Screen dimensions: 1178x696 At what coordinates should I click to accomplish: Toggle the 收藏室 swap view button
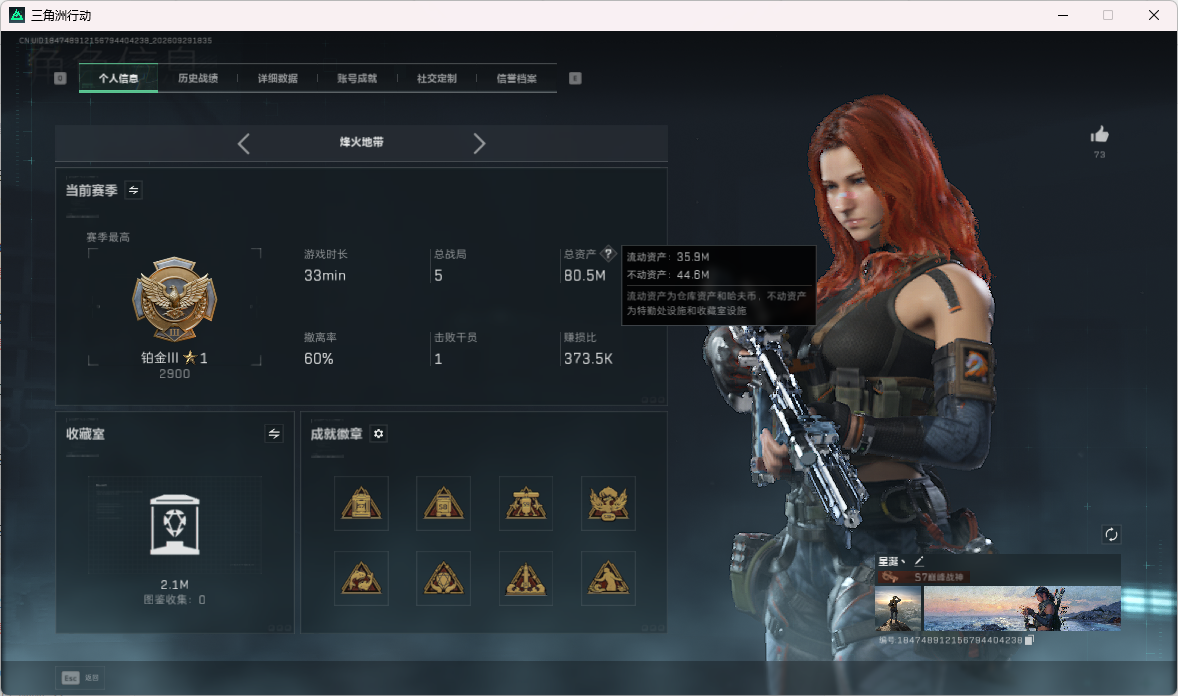coord(274,434)
